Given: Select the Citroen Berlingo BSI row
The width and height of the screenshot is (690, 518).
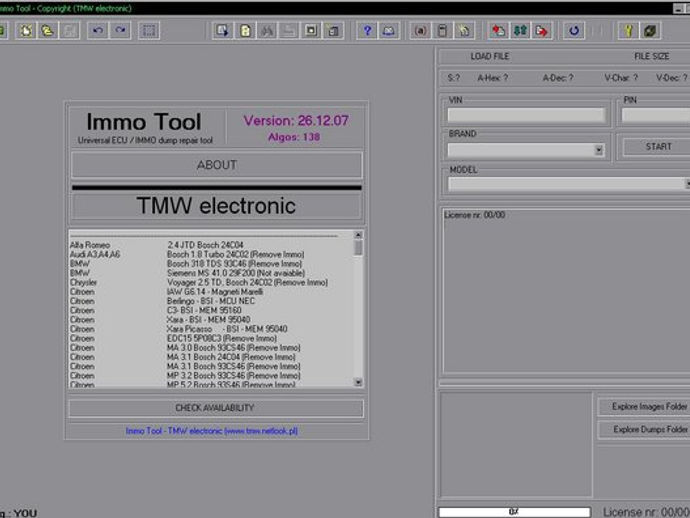Looking at the screenshot, I should (211, 301).
